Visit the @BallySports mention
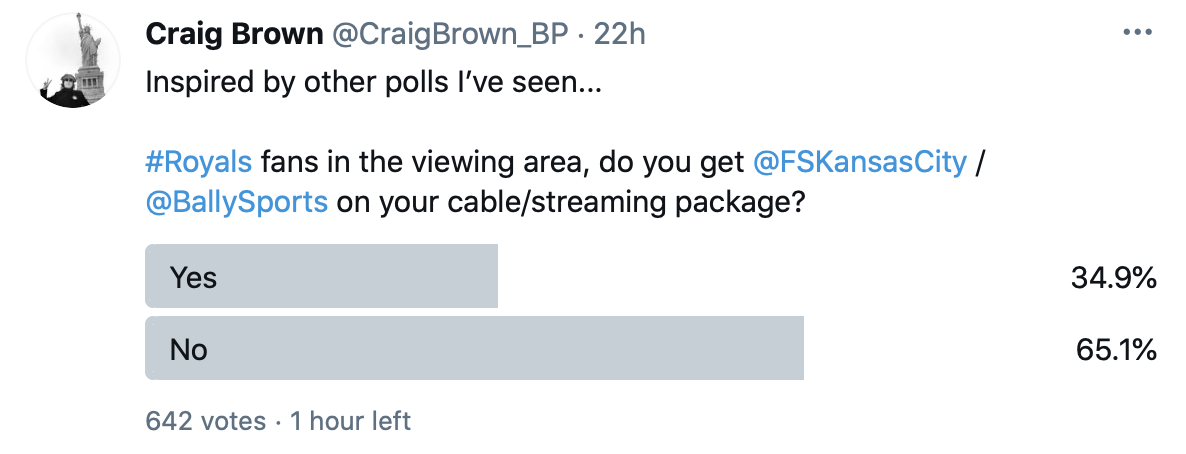 pos(236,201)
